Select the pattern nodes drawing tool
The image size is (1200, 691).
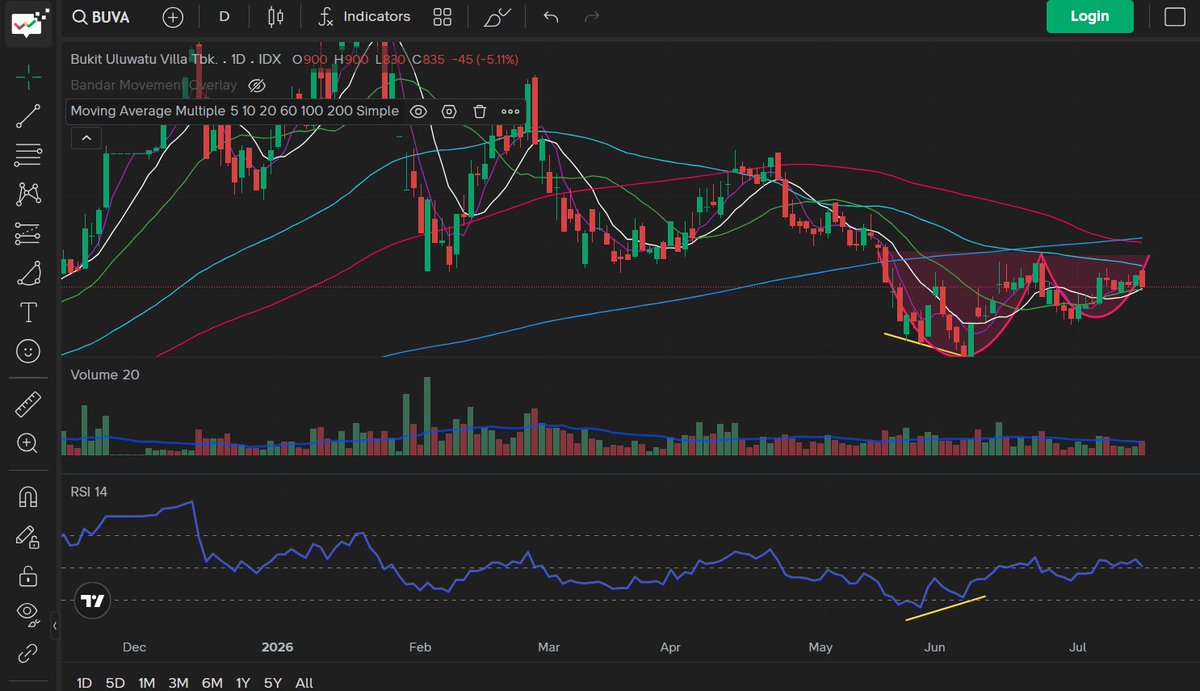pyautogui.click(x=28, y=194)
